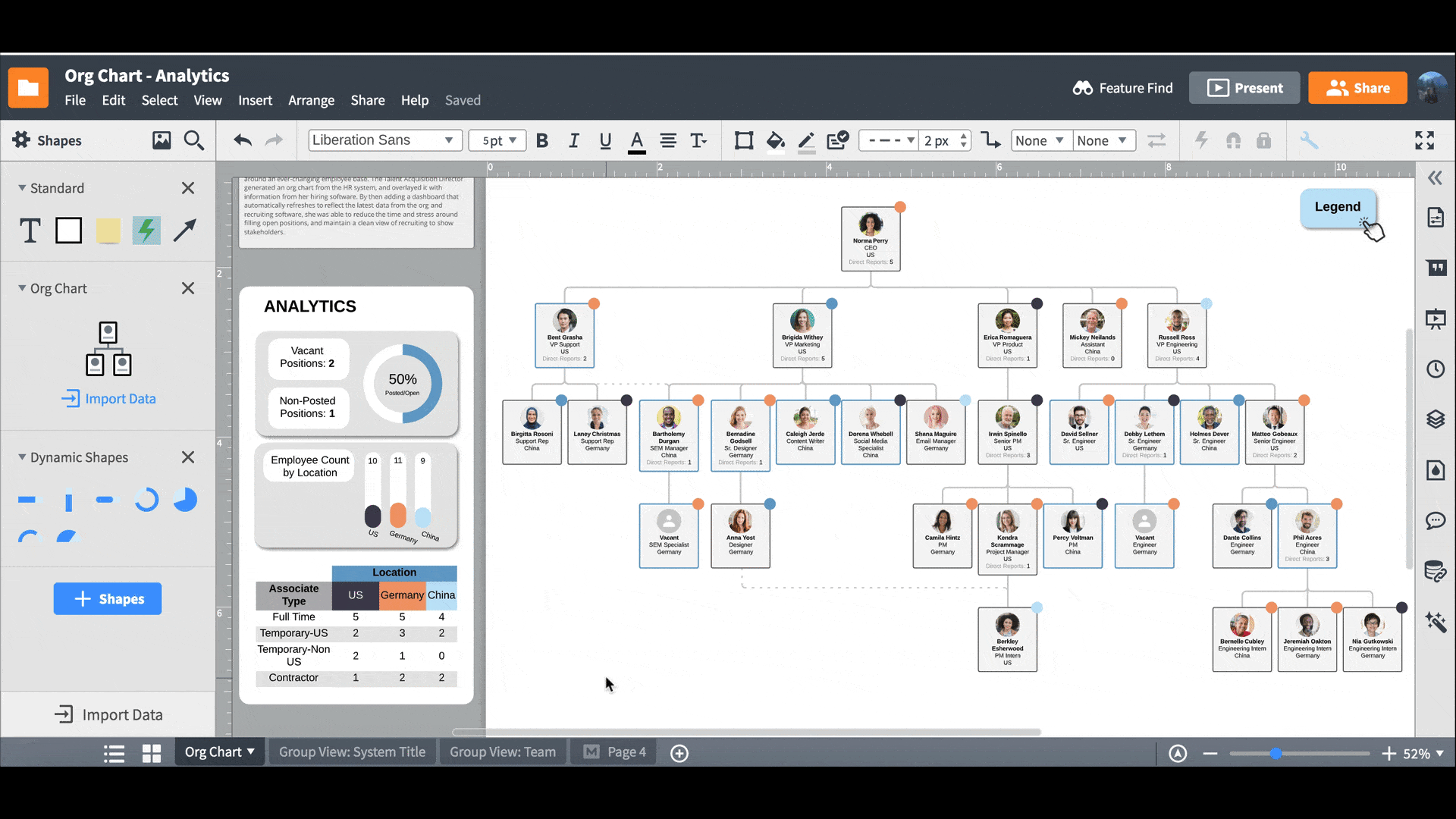Click the Standard shapes panel close button
This screenshot has height=819, width=1456.
click(188, 188)
